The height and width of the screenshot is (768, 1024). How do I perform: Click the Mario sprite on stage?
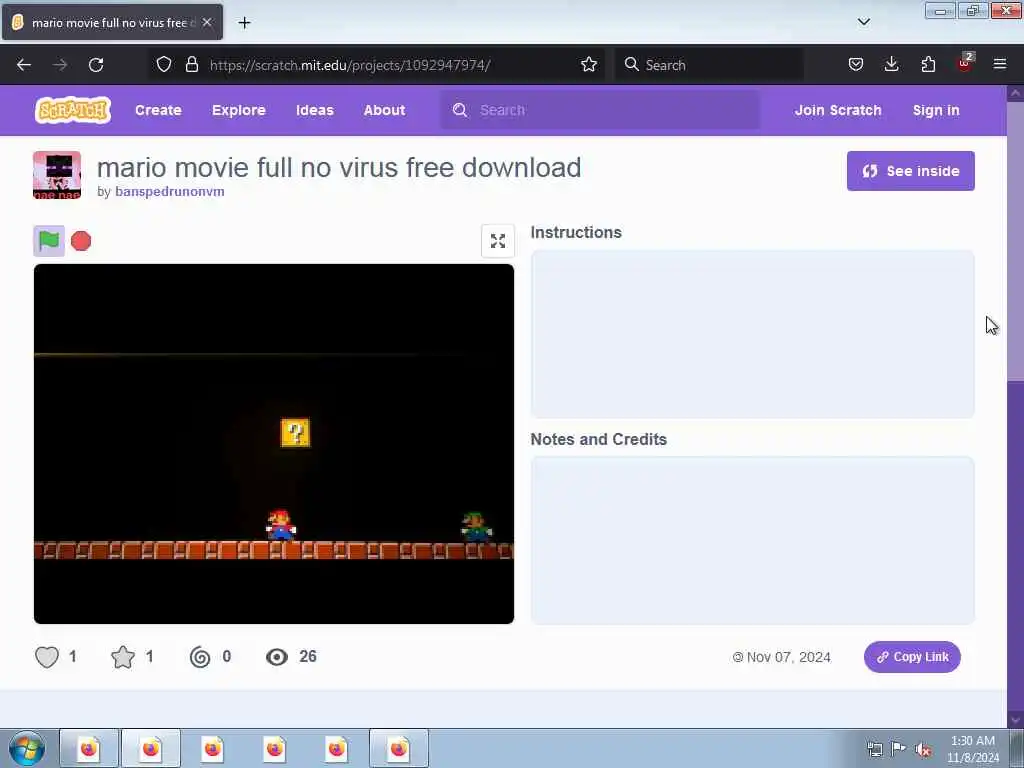tap(281, 525)
